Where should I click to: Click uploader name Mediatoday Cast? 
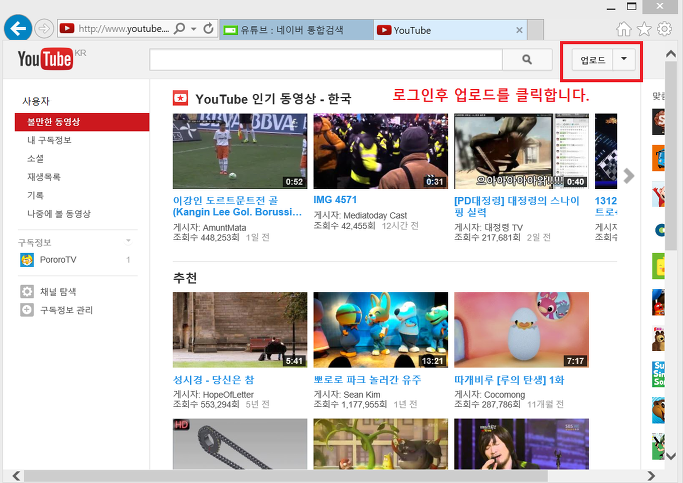(x=375, y=216)
